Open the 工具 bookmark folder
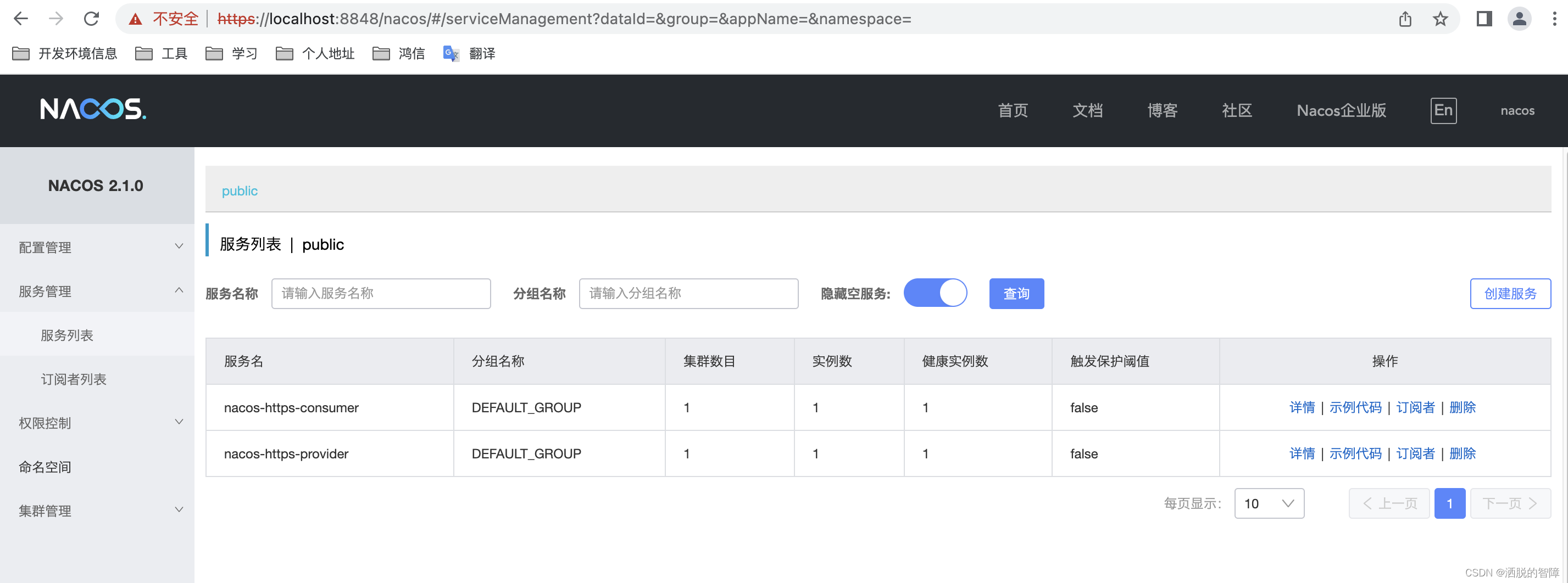1568x583 pixels. 162,53
